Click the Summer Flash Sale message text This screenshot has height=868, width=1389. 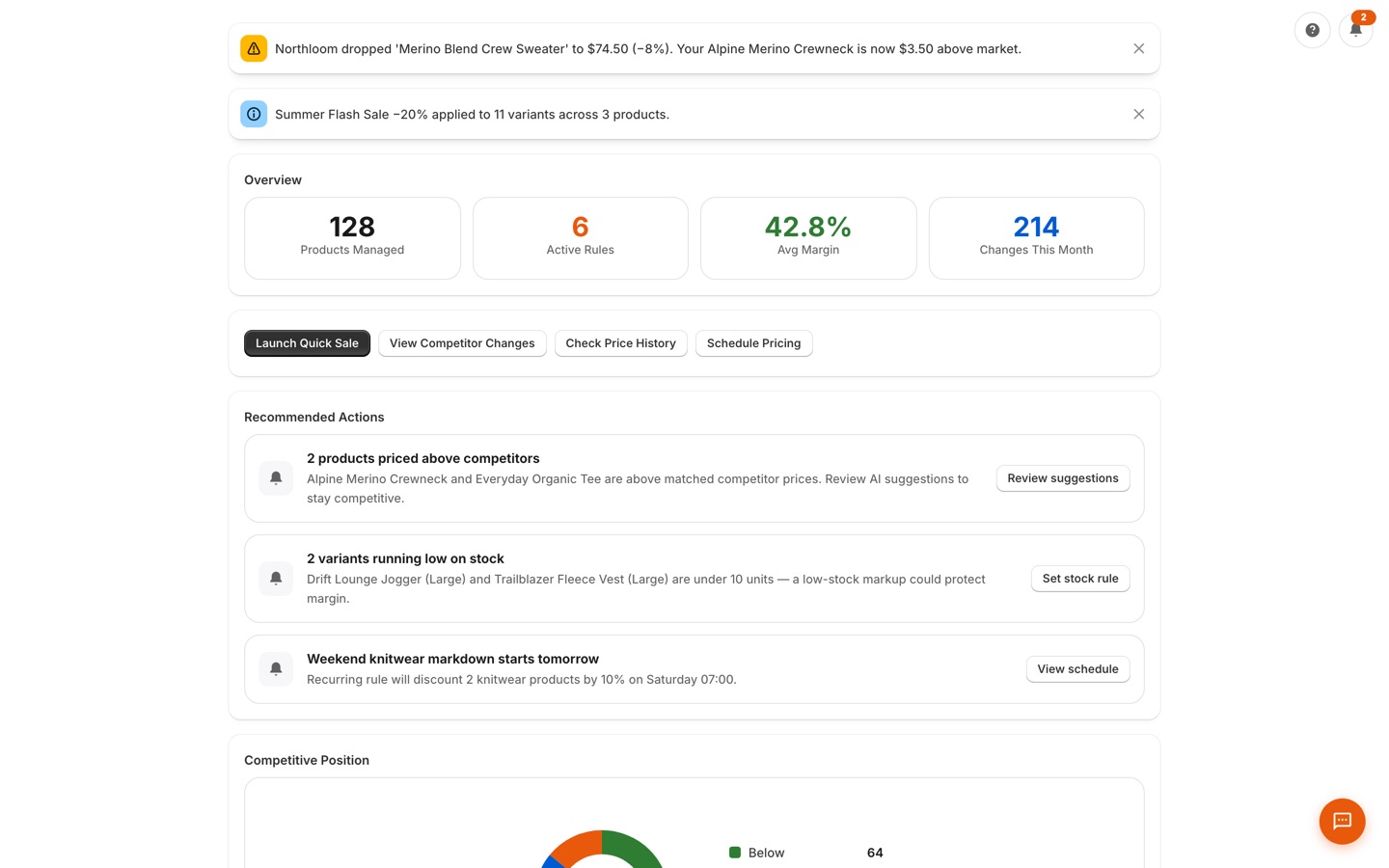click(472, 114)
